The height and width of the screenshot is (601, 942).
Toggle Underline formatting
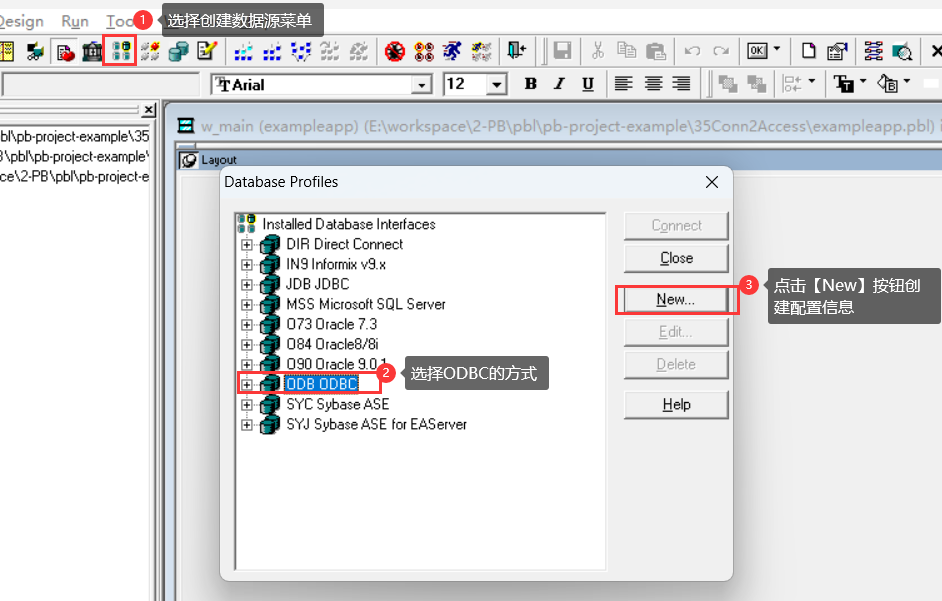coord(588,84)
